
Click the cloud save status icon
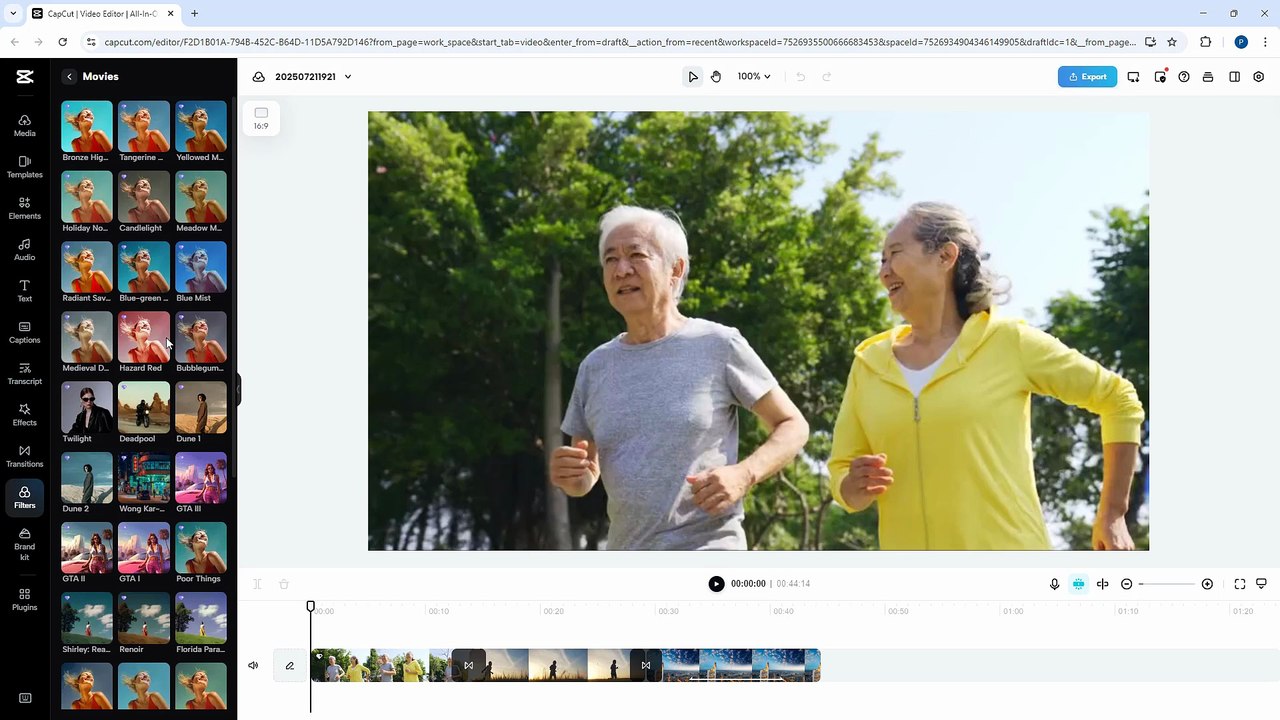259,77
